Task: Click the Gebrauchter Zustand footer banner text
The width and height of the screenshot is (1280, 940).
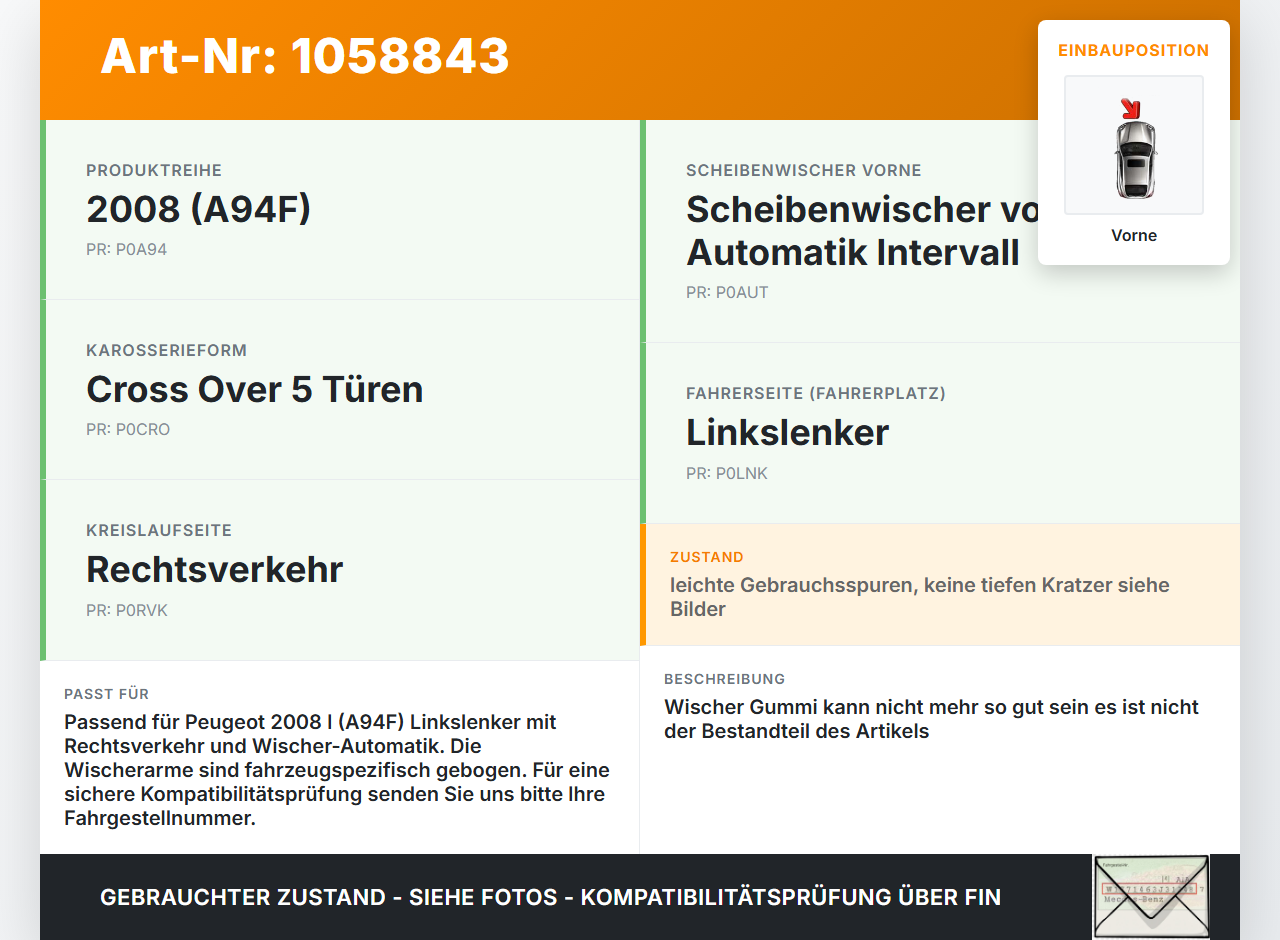Action: (550, 897)
